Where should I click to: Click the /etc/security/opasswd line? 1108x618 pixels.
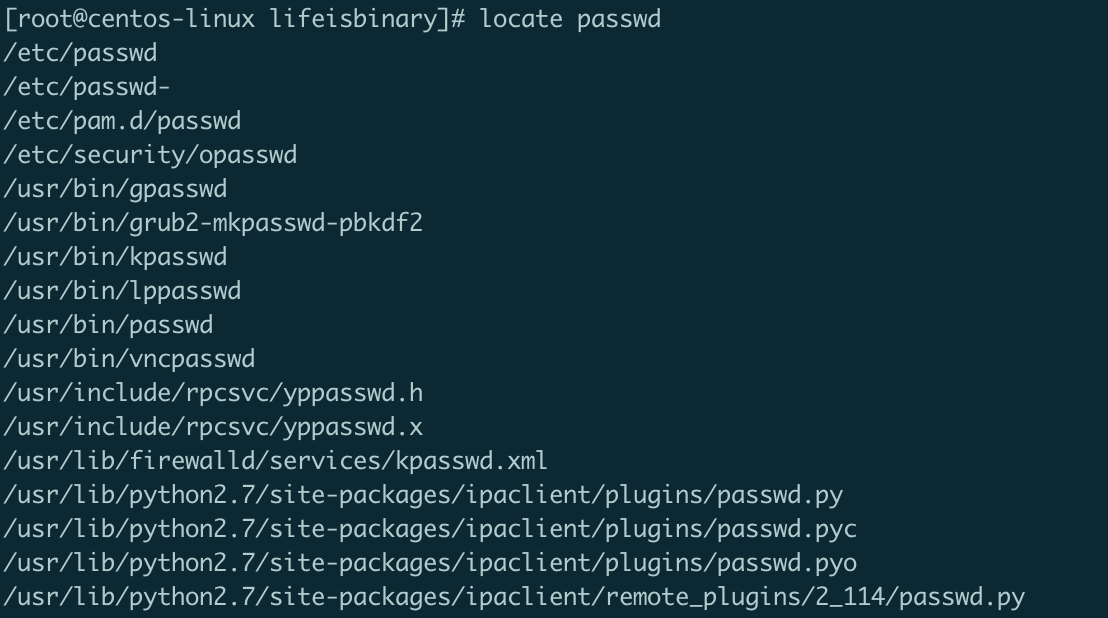click(151, 155)
